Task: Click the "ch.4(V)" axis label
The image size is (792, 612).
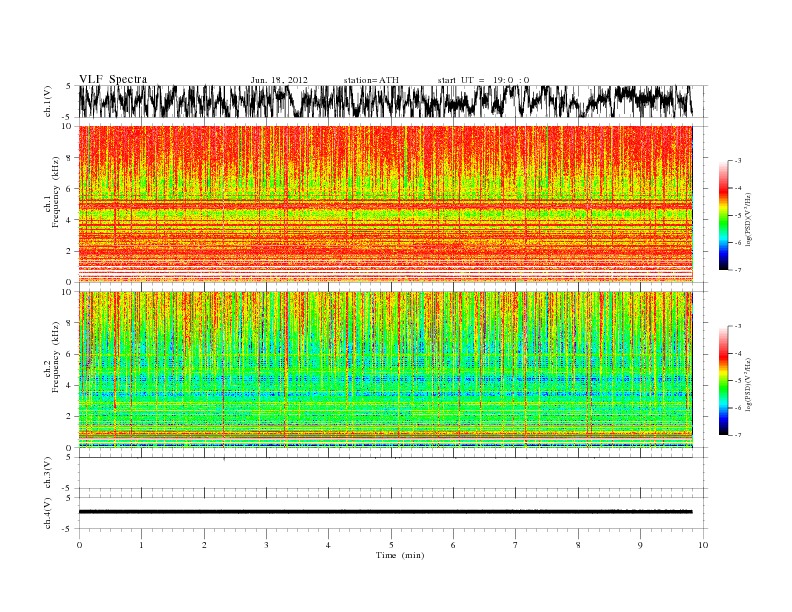Action: click(48, 513)
